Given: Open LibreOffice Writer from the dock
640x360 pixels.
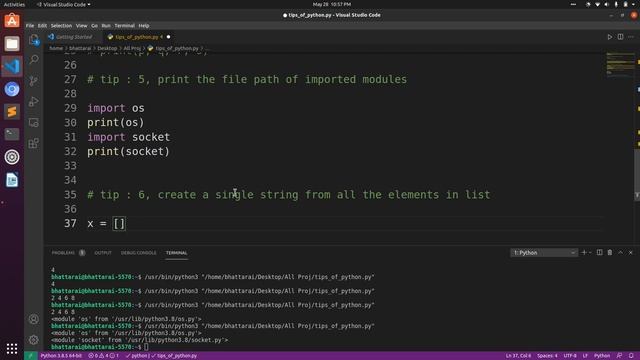Looking at the screenshot, I should 12,180.
